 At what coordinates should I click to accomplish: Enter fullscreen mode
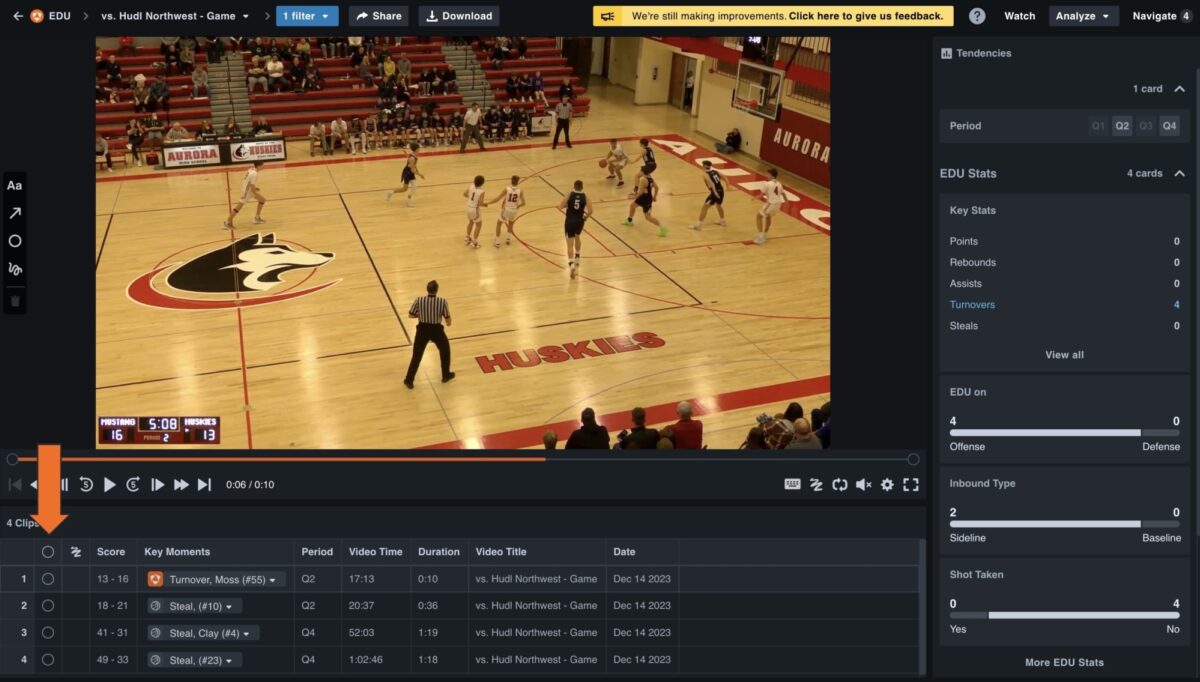click(911, 484)
